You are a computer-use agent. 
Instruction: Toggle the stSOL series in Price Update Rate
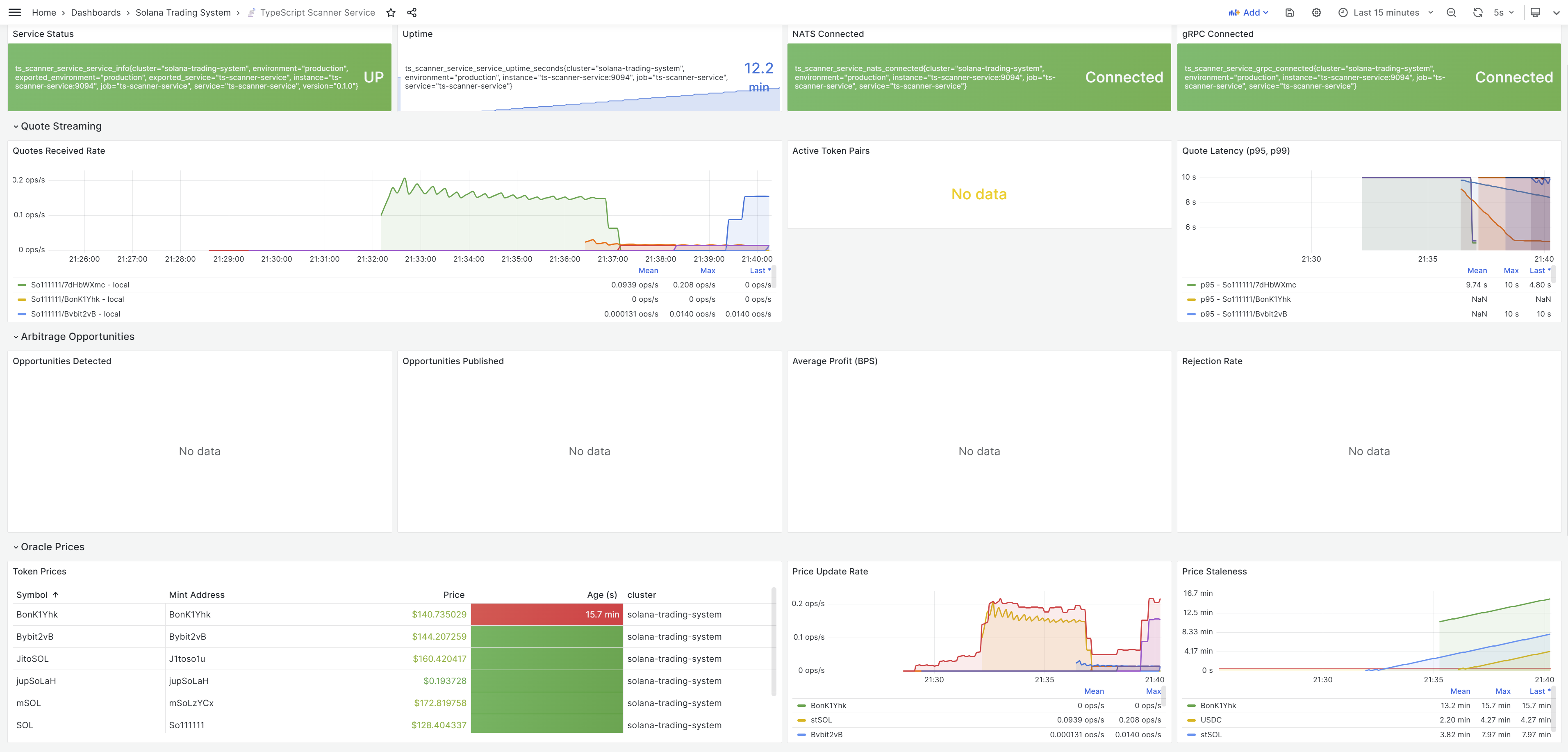point(822,720)
